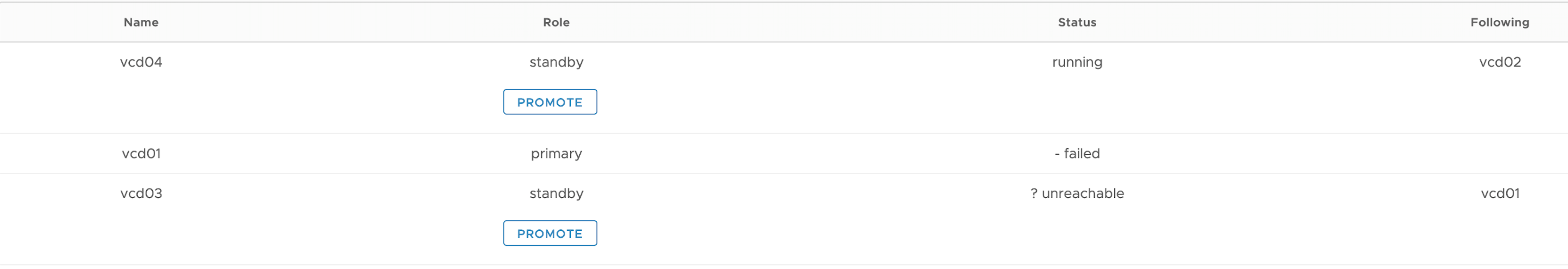This screenshot has width=1568, height=269.
Task: Click the dash indicator before failed status
Action: coord(1057,154)
